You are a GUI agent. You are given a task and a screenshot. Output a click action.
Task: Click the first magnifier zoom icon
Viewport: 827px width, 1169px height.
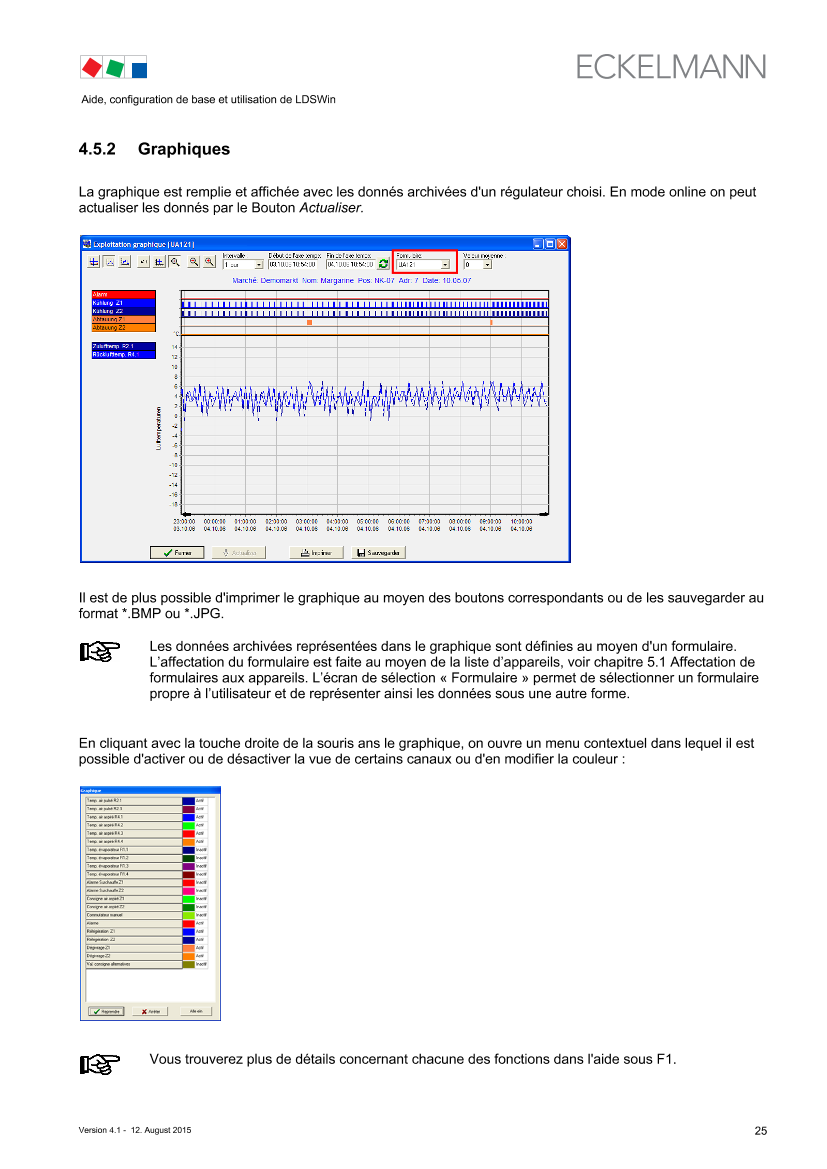175,262
